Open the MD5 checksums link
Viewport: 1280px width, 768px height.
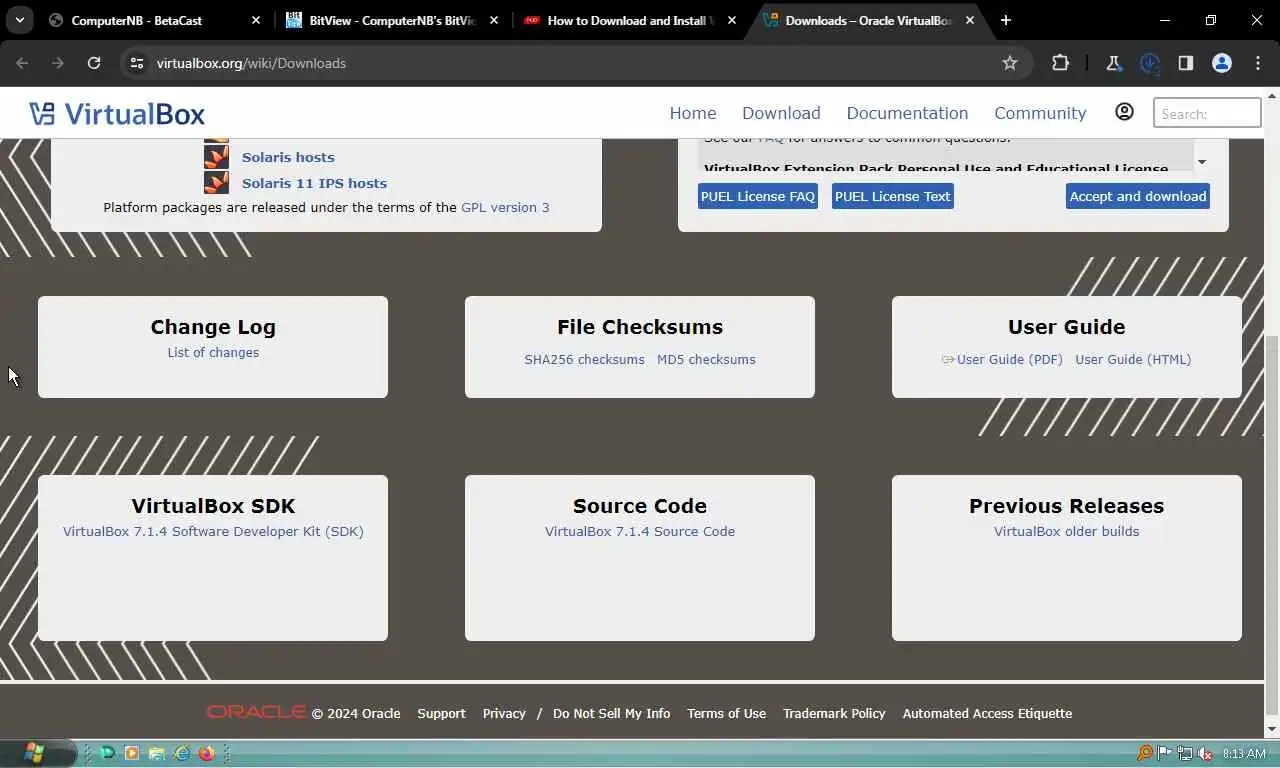point(706,359)
